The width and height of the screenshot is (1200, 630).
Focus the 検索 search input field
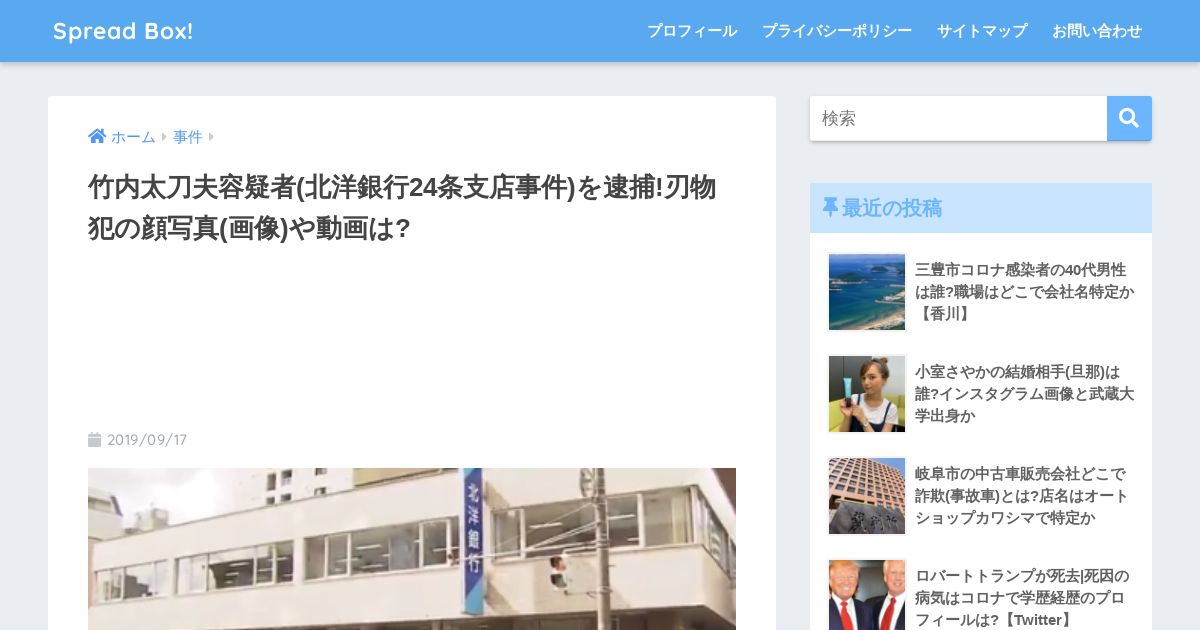pyautogui.click(x=958, y=118)
